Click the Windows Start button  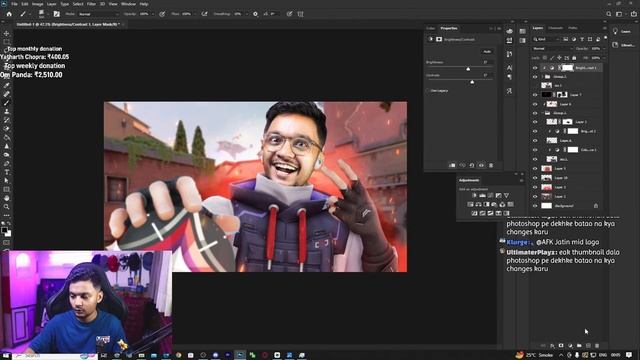point(5,356)
